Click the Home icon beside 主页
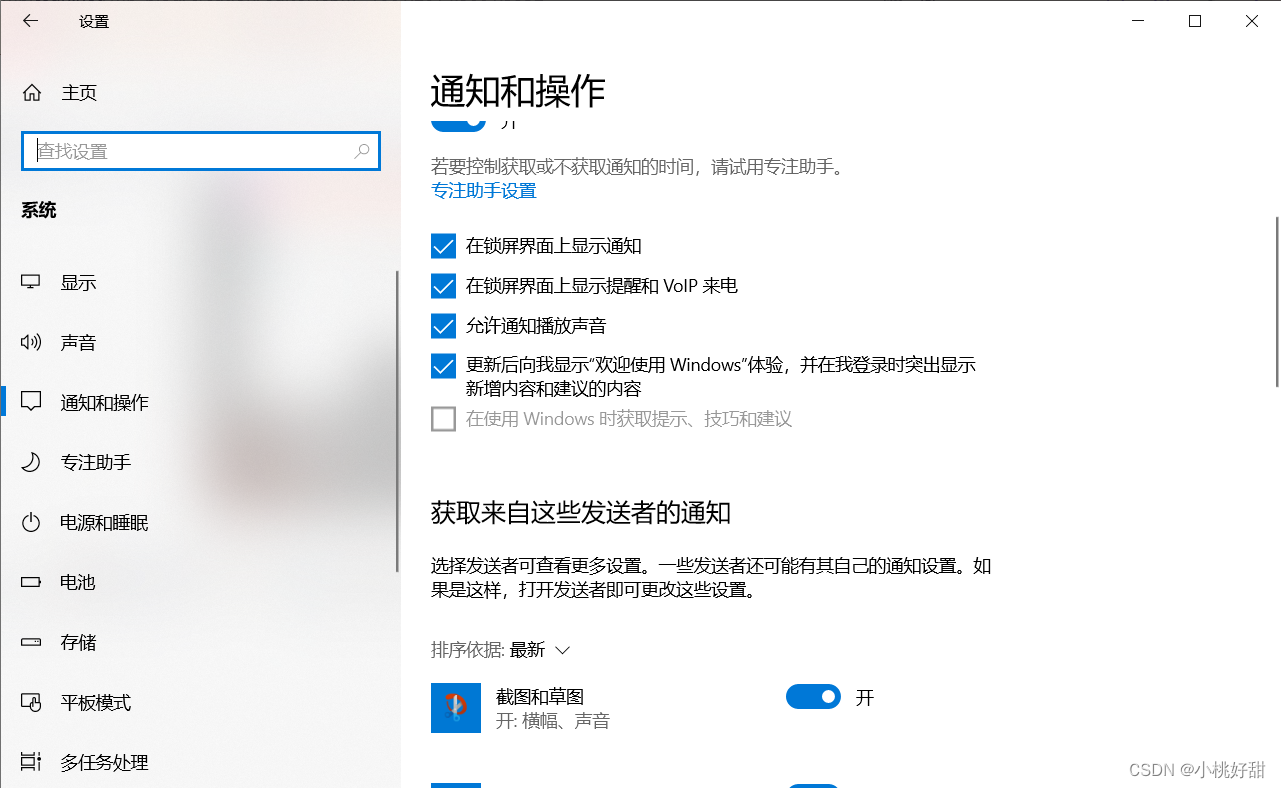Screen dimensions: 1281x788 [32, 93]
